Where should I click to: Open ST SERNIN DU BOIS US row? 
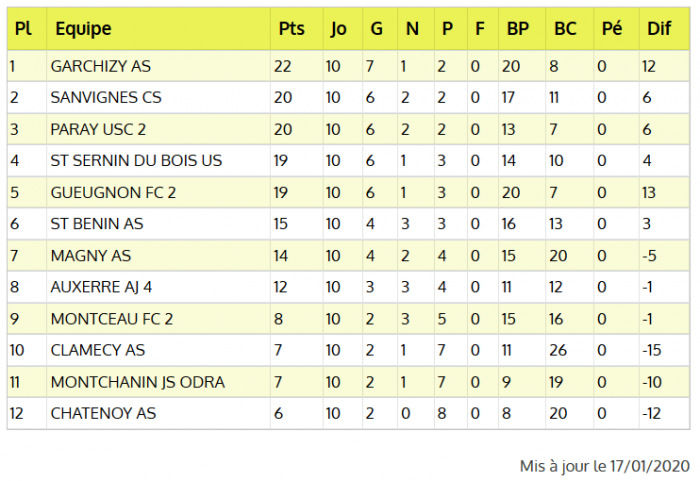136,161
